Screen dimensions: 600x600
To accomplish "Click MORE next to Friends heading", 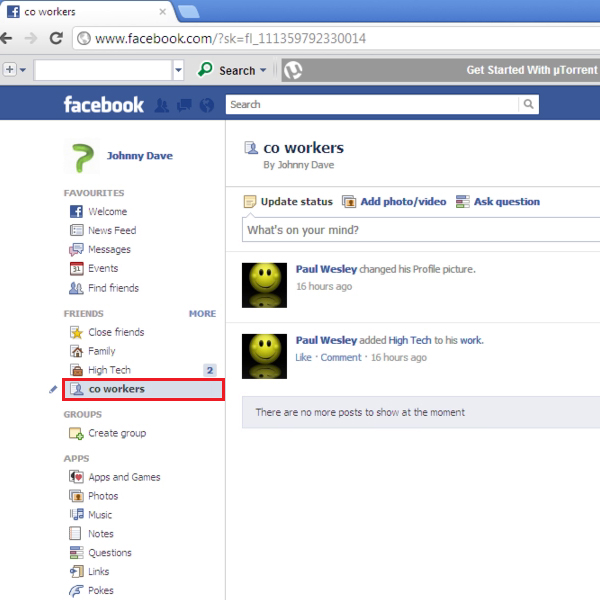I will click(x=202, y=314).
